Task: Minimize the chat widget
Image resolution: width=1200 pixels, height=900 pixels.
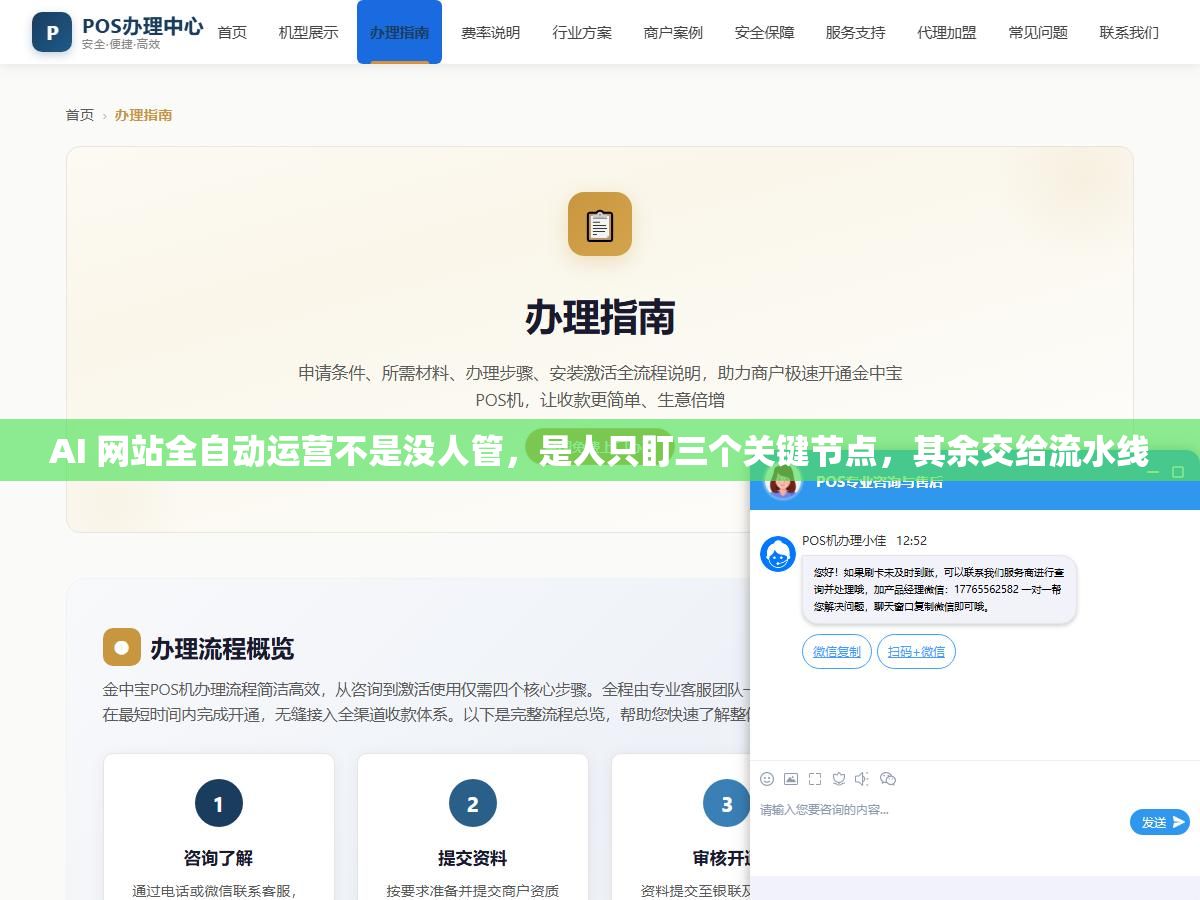Action: coord(1153,470)
